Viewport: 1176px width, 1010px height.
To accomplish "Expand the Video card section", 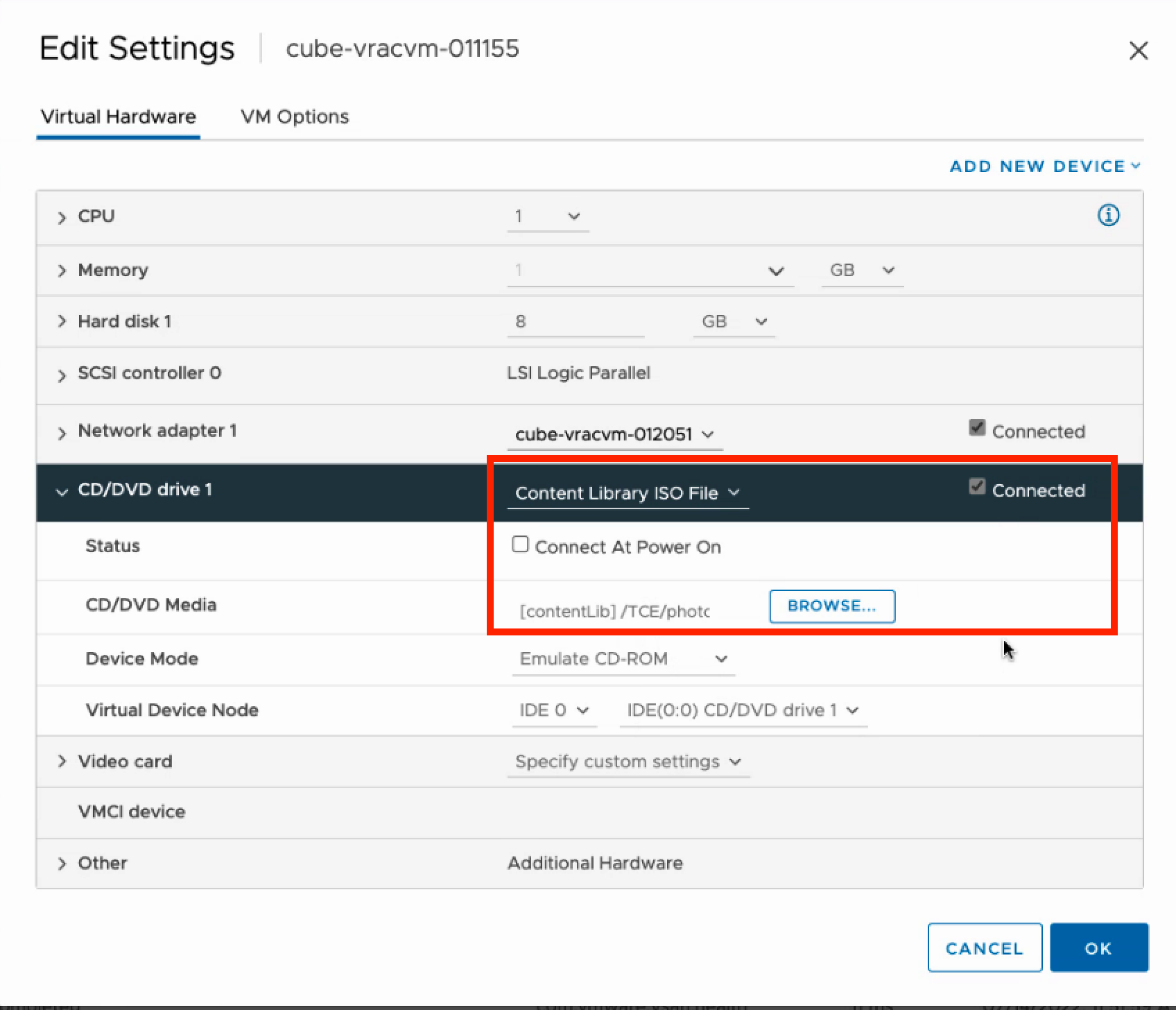I will 62,761.
